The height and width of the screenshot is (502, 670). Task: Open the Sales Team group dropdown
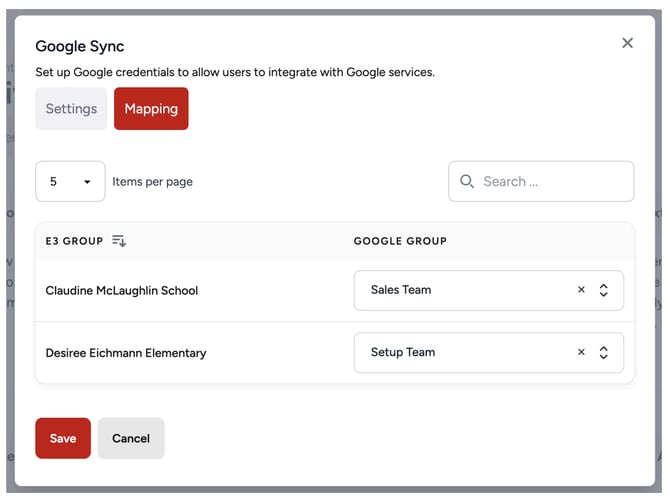coord(460,291)
